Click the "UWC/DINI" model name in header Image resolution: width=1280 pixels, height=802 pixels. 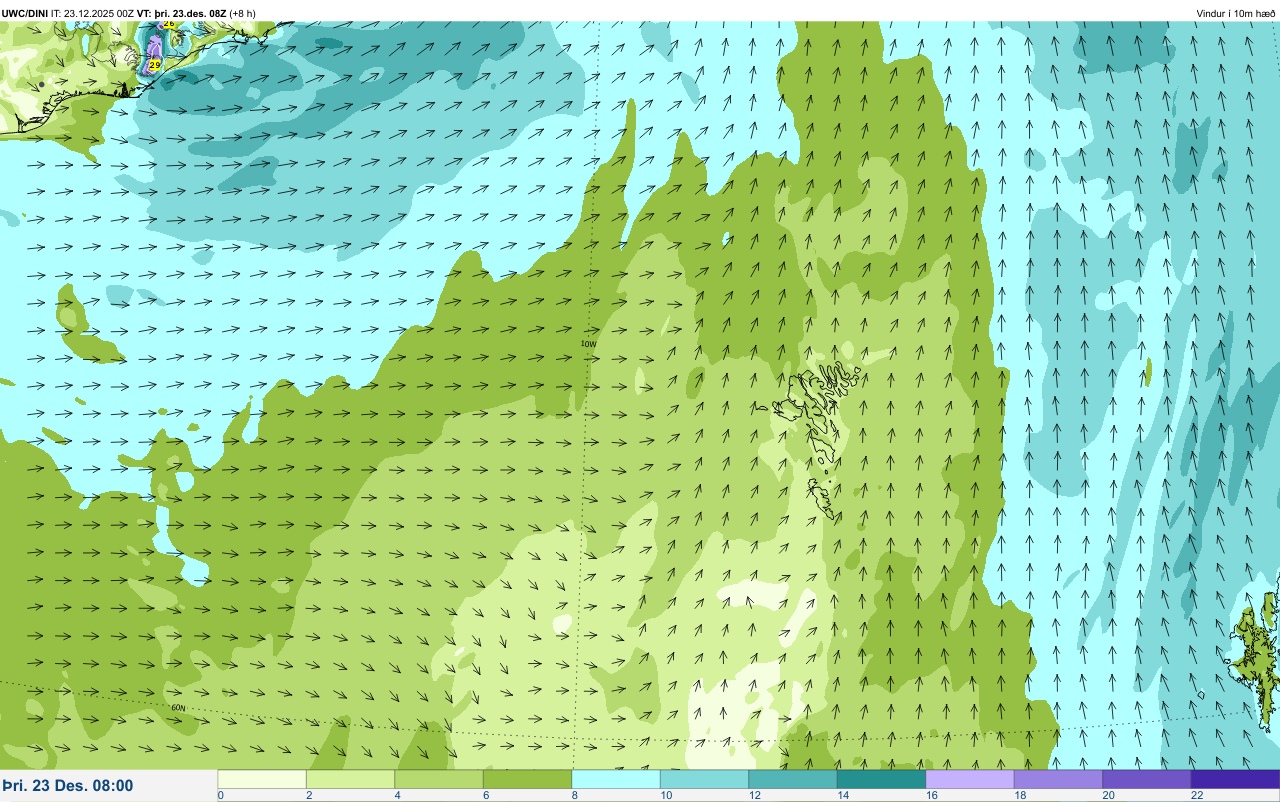click(x=25, y=13)
